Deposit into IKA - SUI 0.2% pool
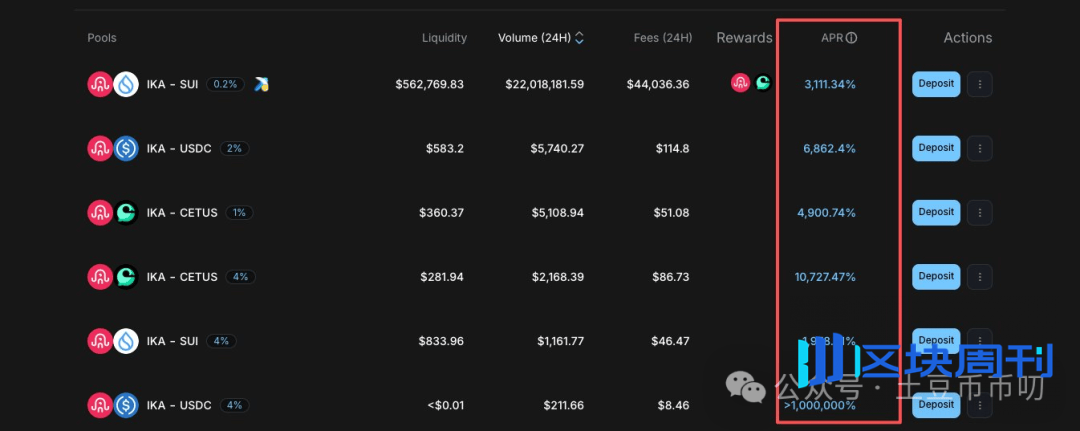 point(936,84)
